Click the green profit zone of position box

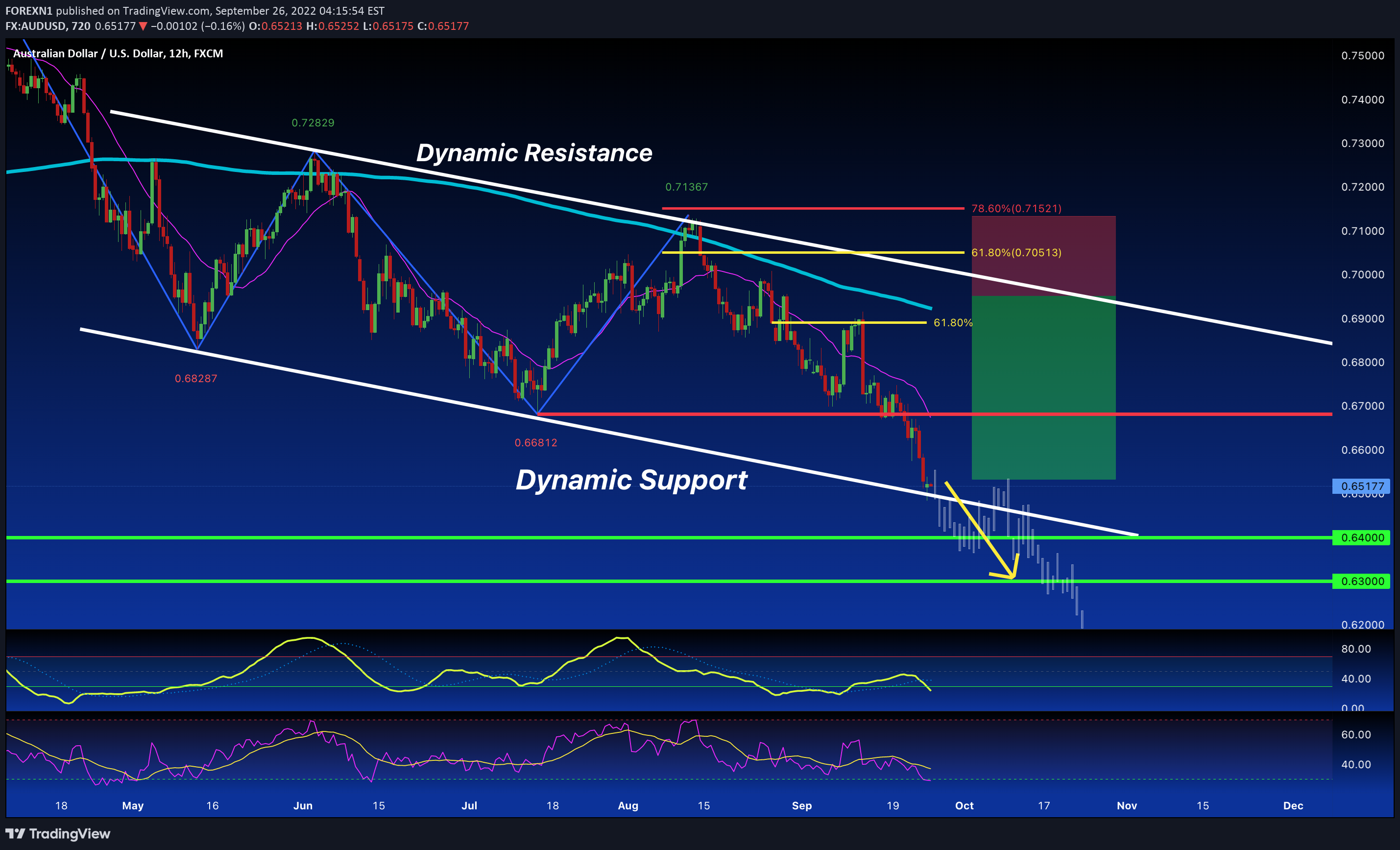click(x=1044, y=388)
